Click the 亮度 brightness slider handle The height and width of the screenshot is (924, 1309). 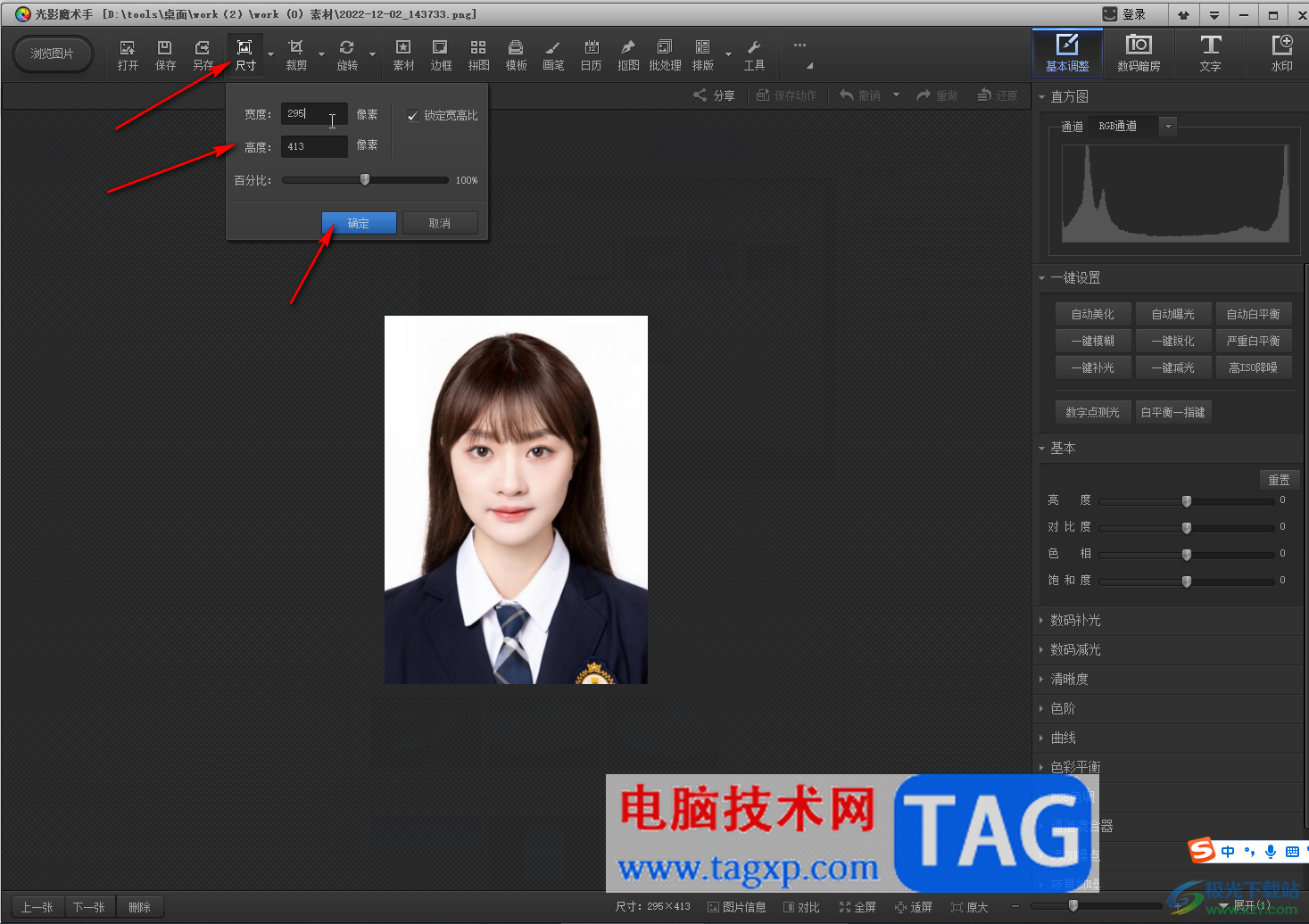click(x=1187, y=501)
